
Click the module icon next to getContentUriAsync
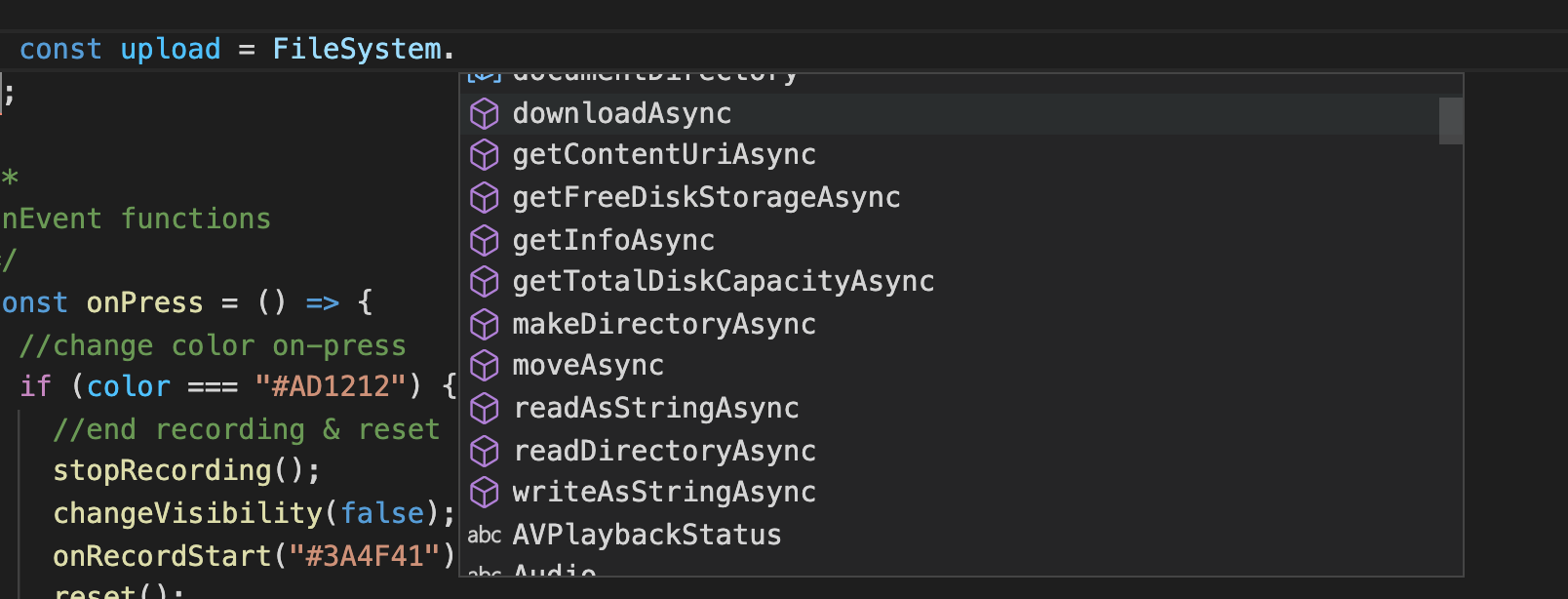click(x=485, y=154)
